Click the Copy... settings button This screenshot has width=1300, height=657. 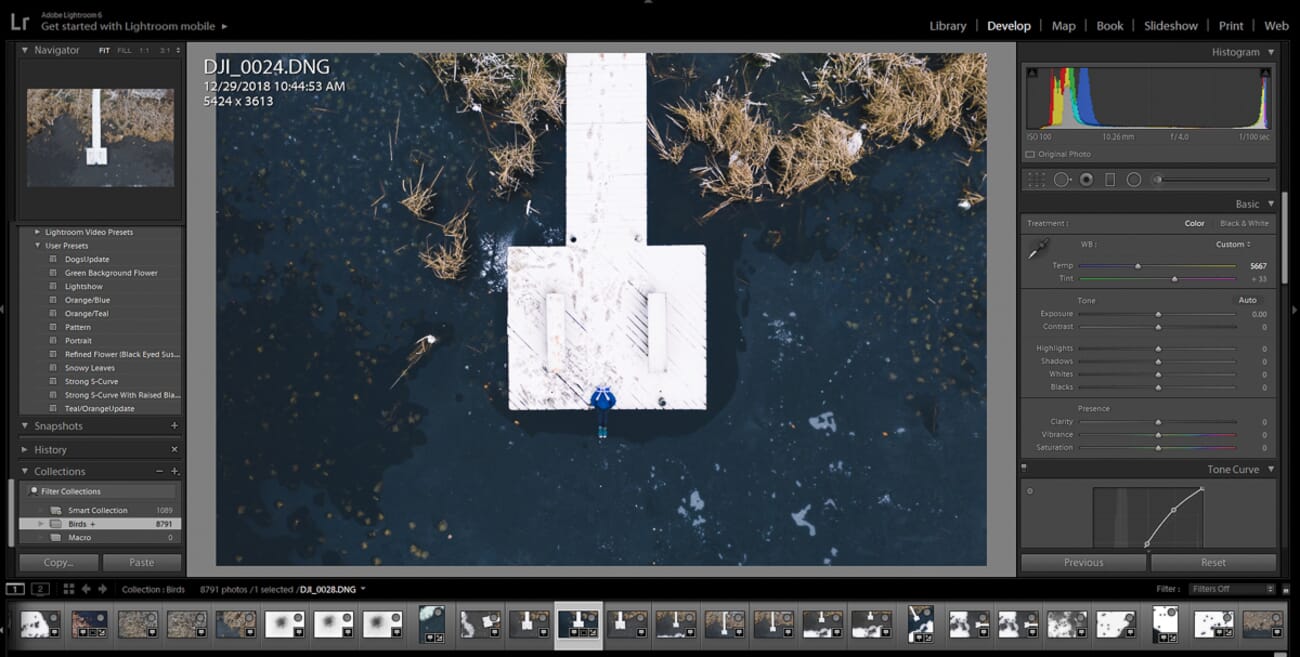point(58,562)
